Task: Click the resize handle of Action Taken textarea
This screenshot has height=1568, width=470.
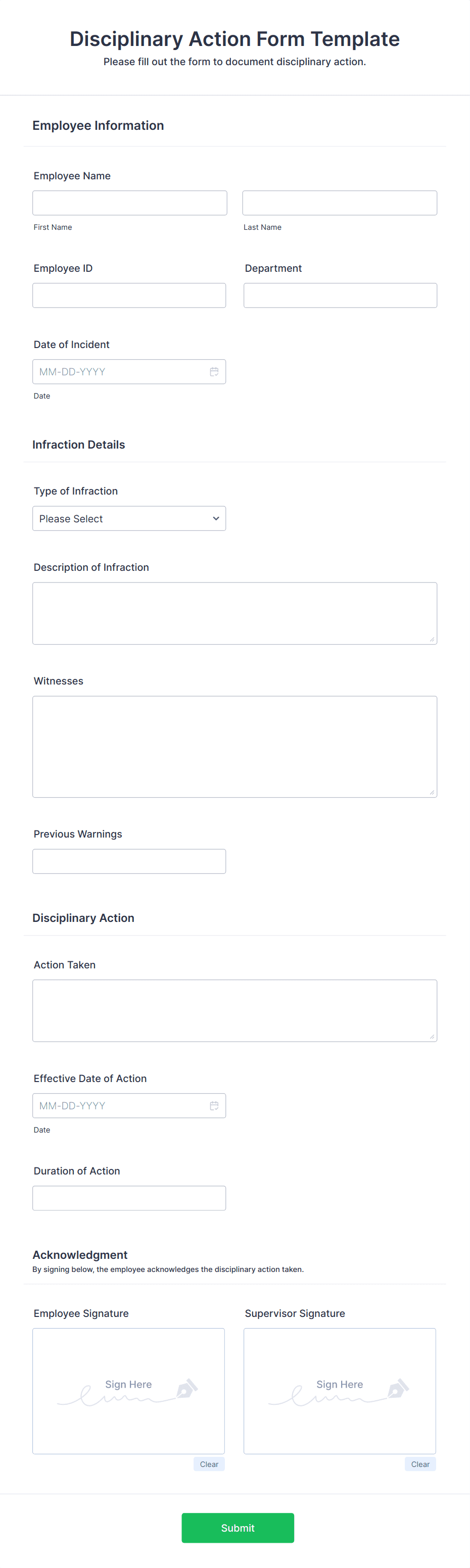Action: tap(432, 1036)
